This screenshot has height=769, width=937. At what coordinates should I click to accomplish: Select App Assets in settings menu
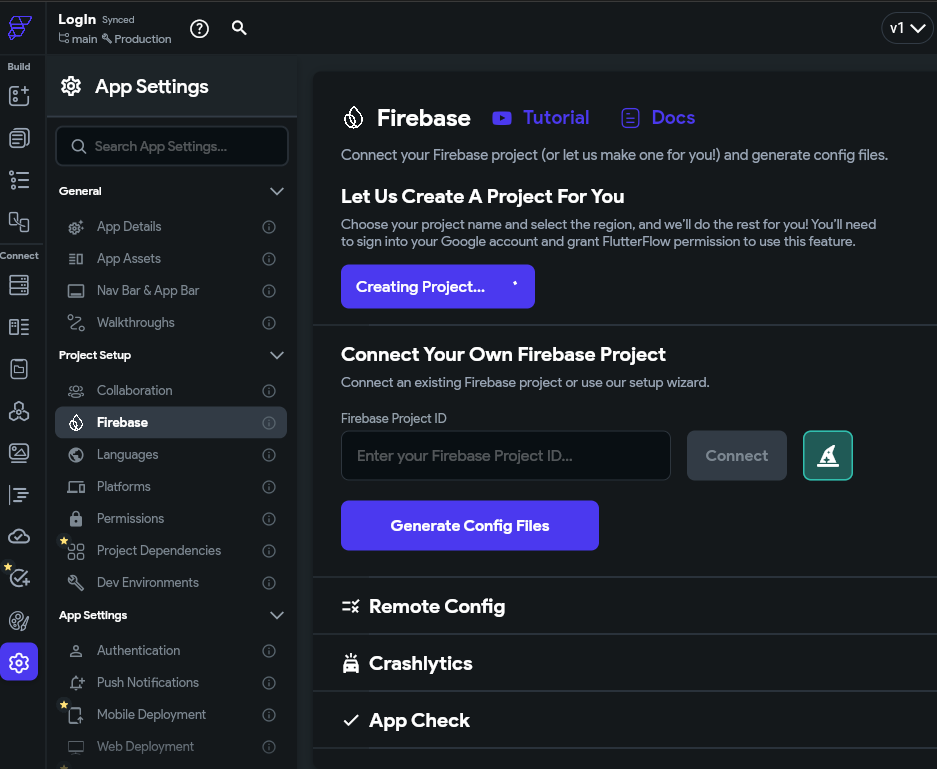coord(171,259)
